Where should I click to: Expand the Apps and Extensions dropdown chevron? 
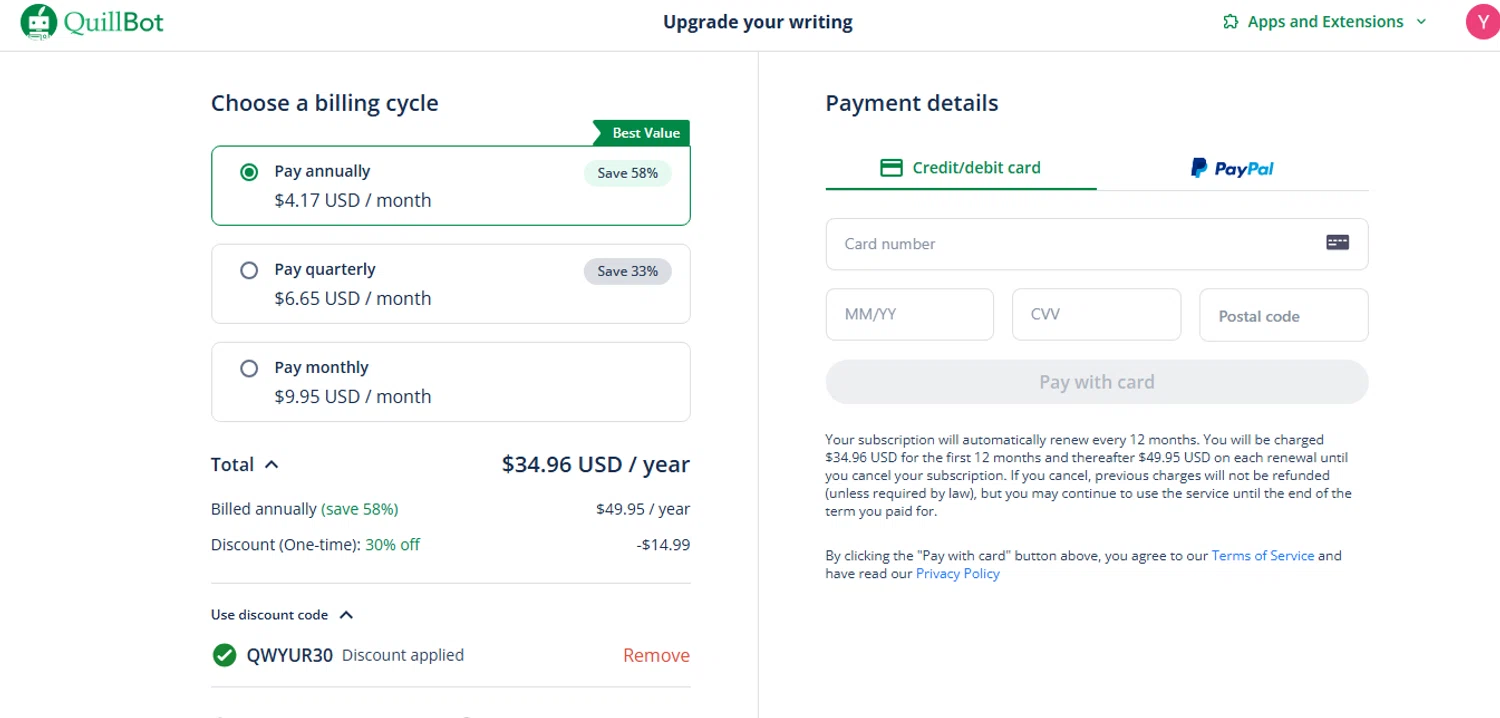point(1421,22)
